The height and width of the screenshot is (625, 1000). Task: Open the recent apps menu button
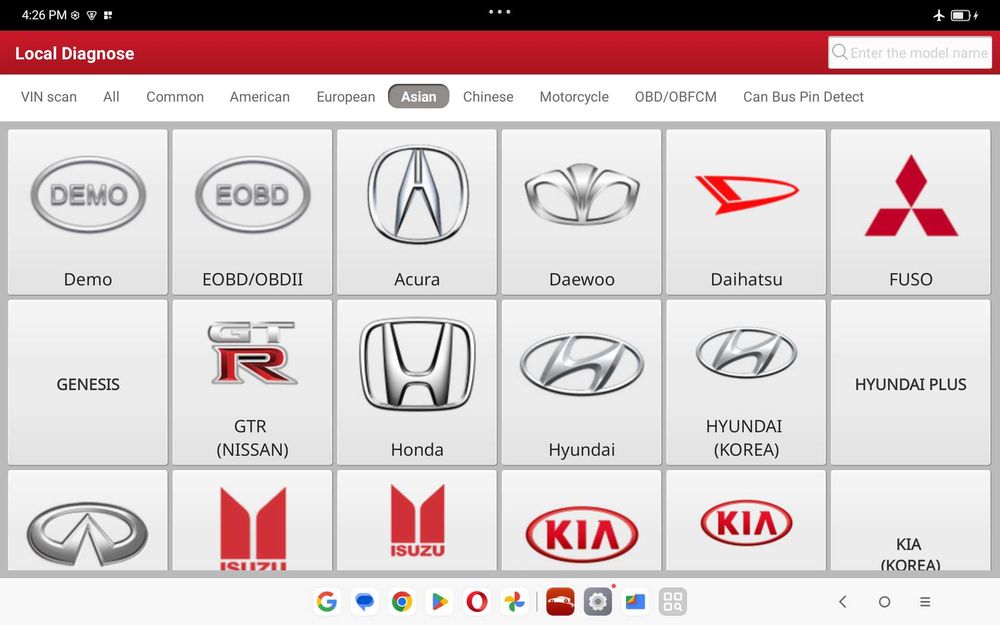925,601
